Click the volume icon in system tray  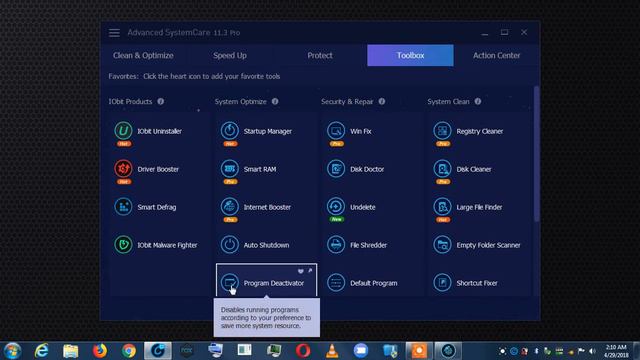(592, 351)
